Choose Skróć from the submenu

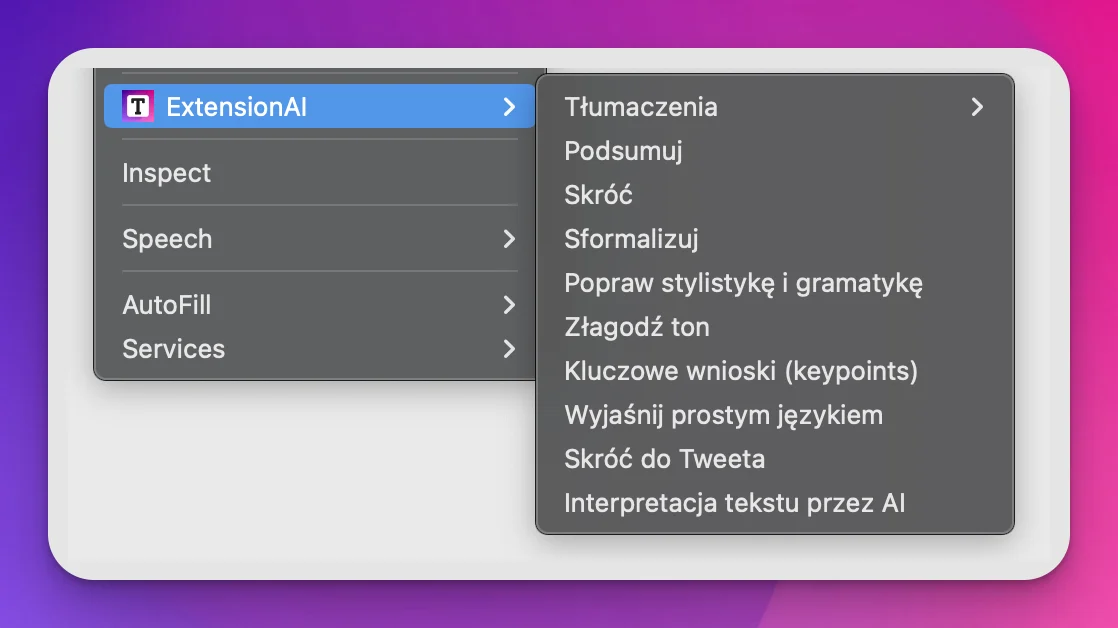click(x=598, y=195)
